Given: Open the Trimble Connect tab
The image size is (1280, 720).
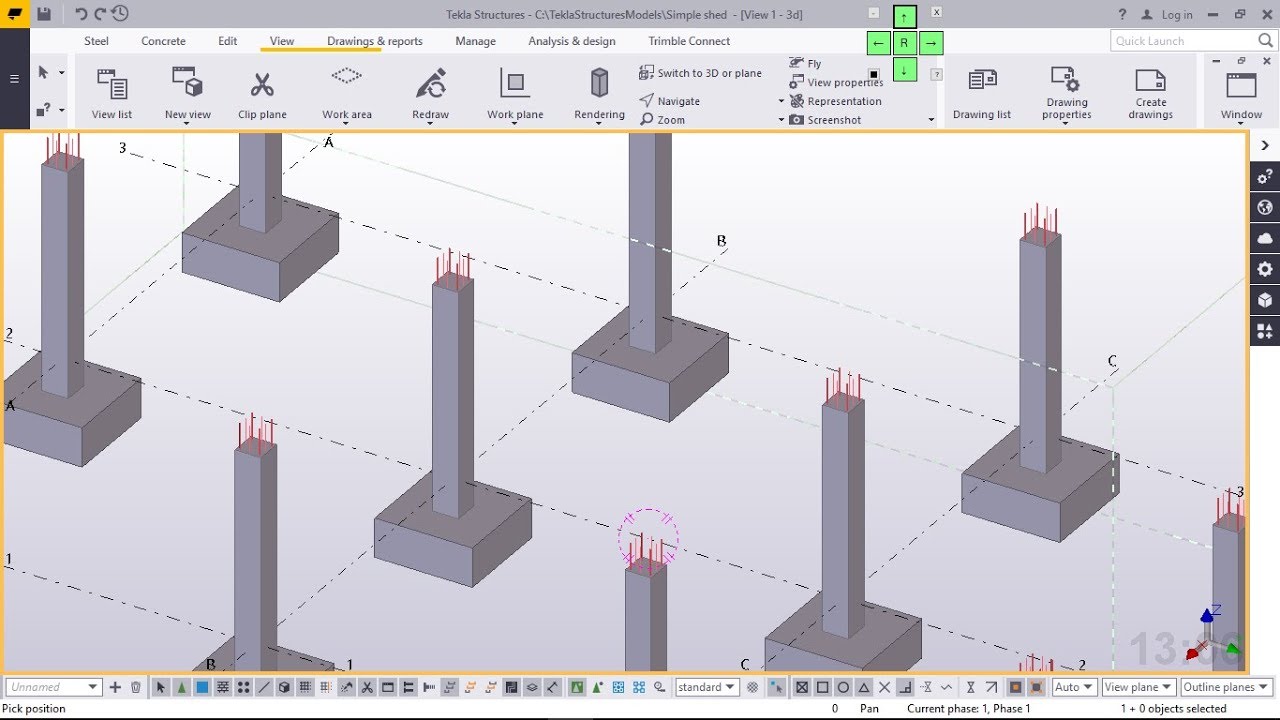Looking at the screenshot, I should click(689, 41).
